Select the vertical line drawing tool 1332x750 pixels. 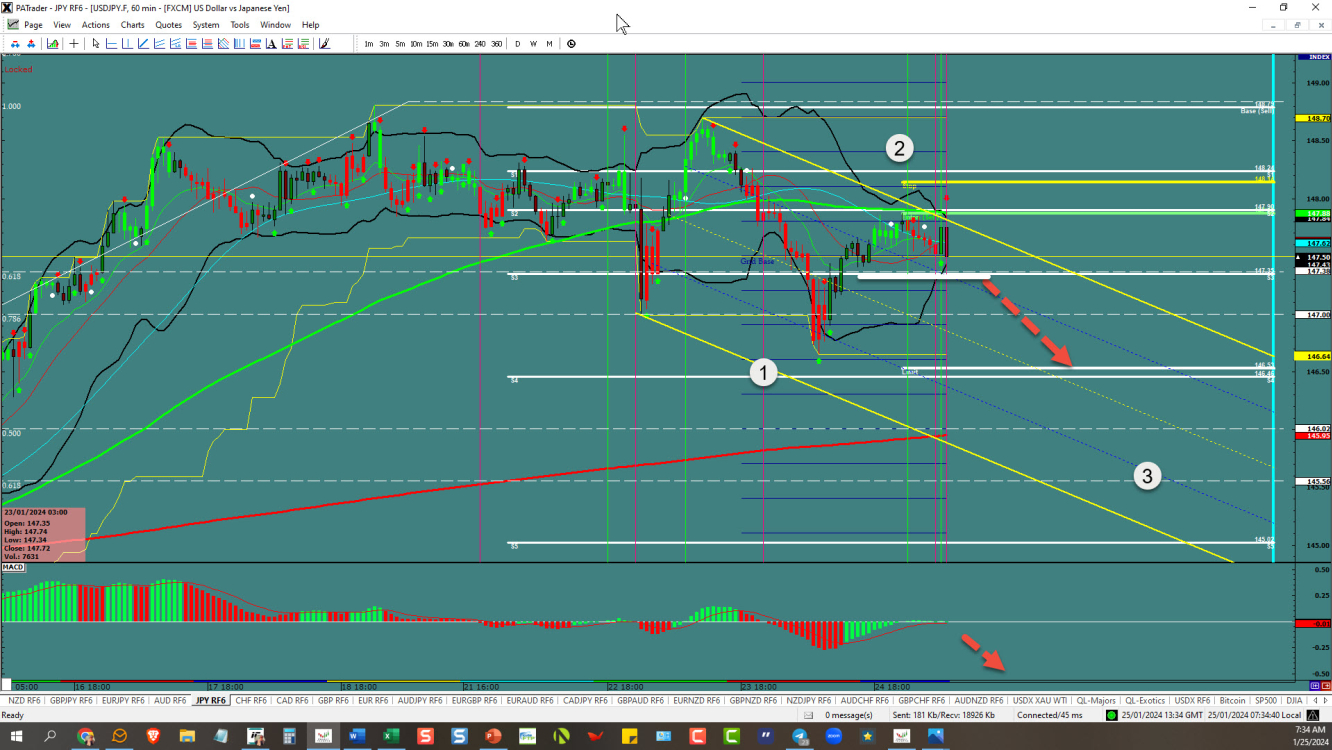pos(127,44)
